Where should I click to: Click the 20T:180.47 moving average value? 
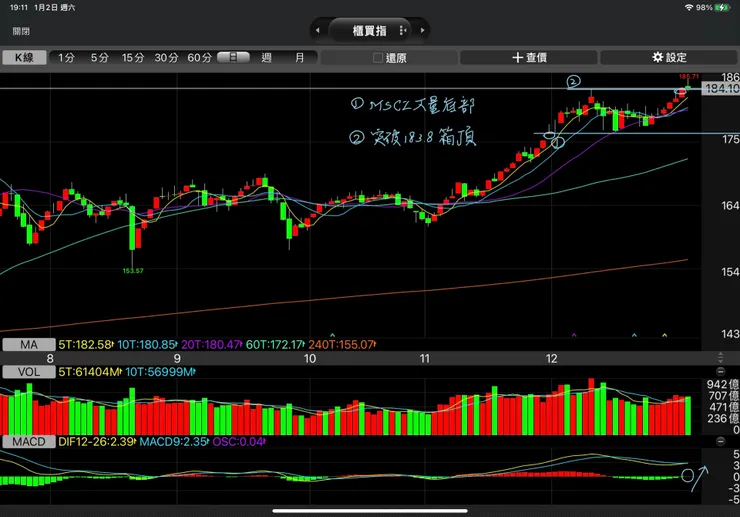click(x=212, y=345)
